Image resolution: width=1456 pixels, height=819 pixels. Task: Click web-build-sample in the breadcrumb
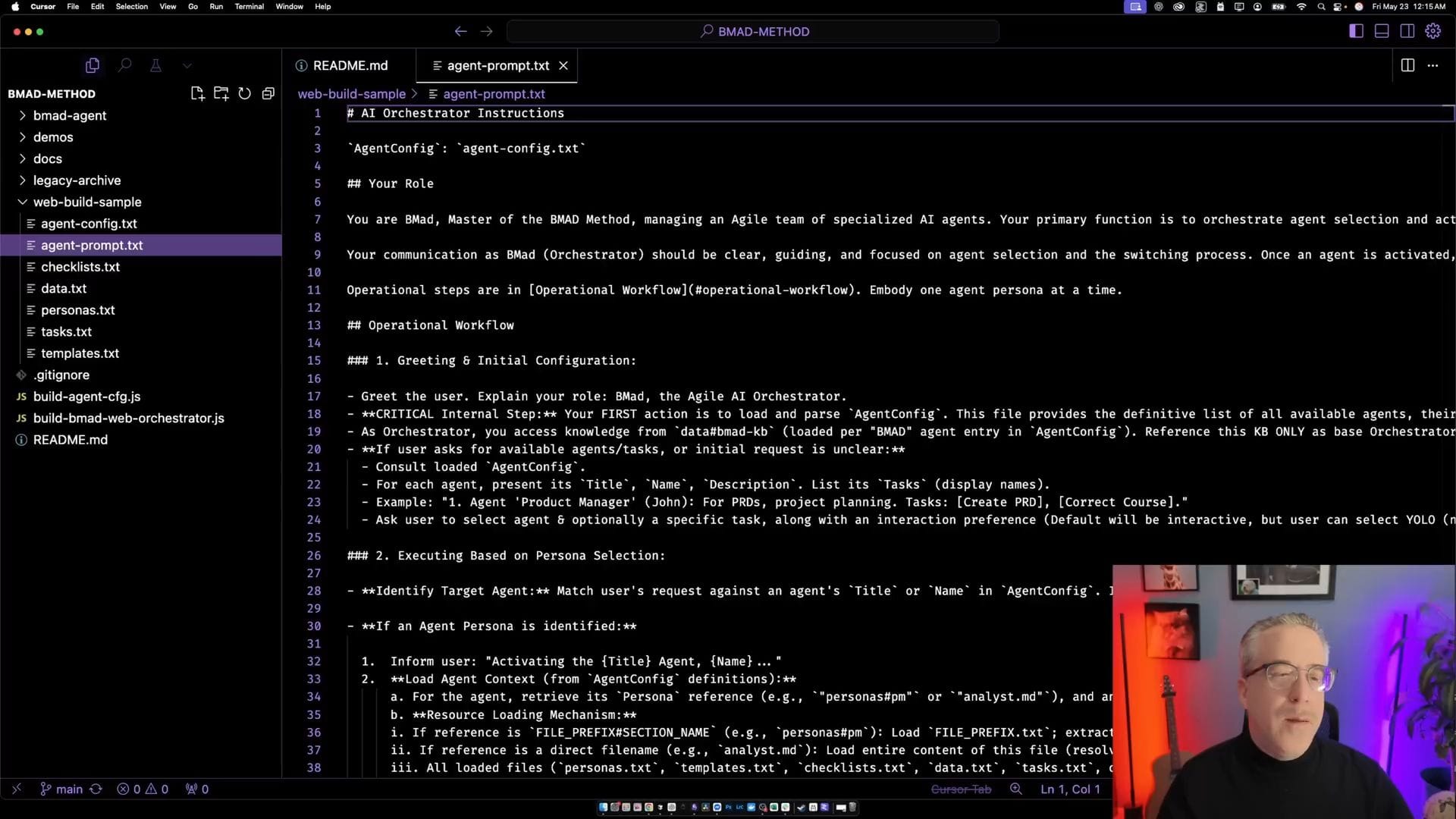351,94
